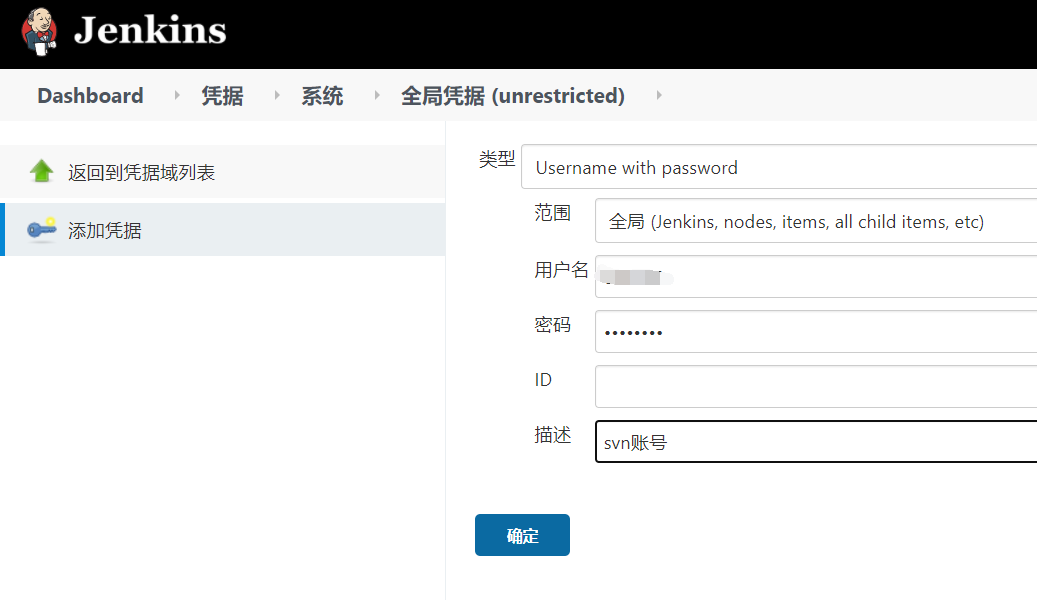Click the ID field label

(x=543, y=380)
